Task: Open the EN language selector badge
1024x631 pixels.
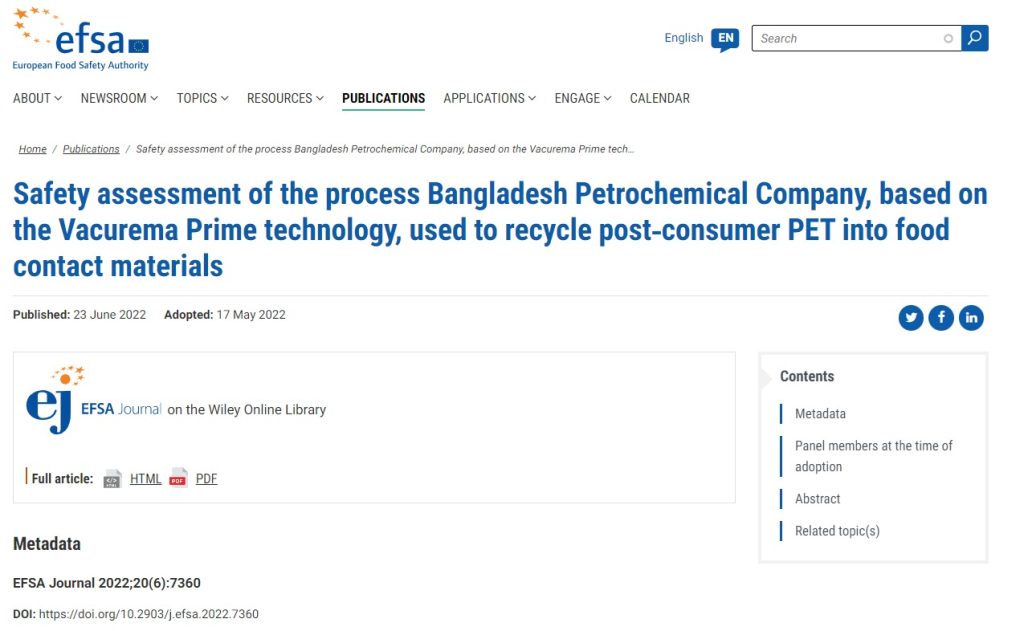Action: click(x=725, y=39)
